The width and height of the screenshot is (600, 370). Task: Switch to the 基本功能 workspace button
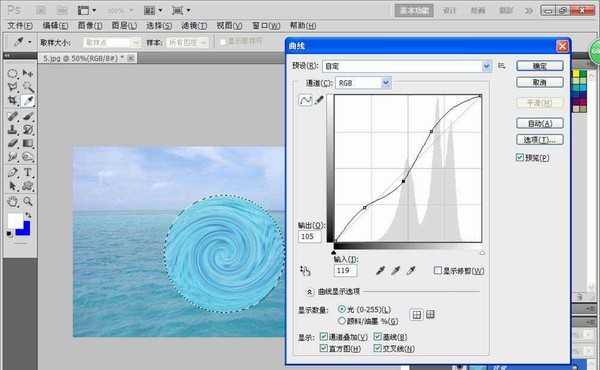click(x=414, y=11)
